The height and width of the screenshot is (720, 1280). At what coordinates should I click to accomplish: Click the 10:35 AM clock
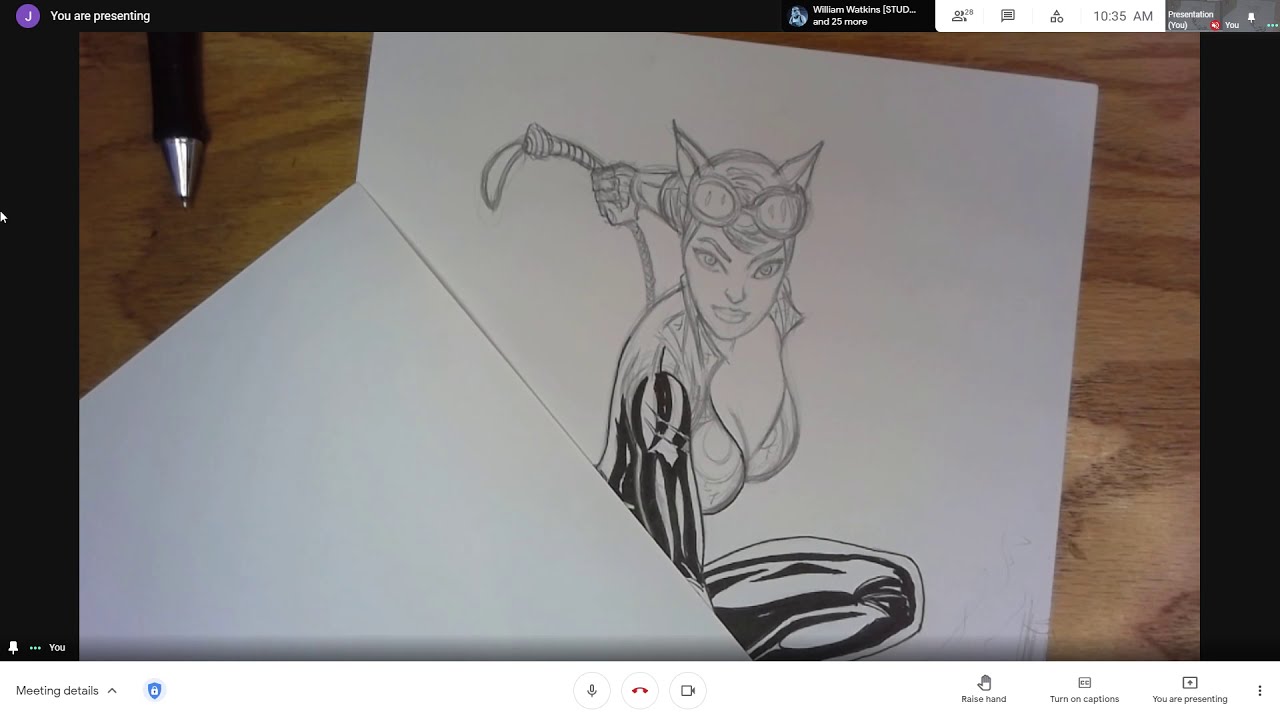pyautogui.click(x=1123, y=16)
